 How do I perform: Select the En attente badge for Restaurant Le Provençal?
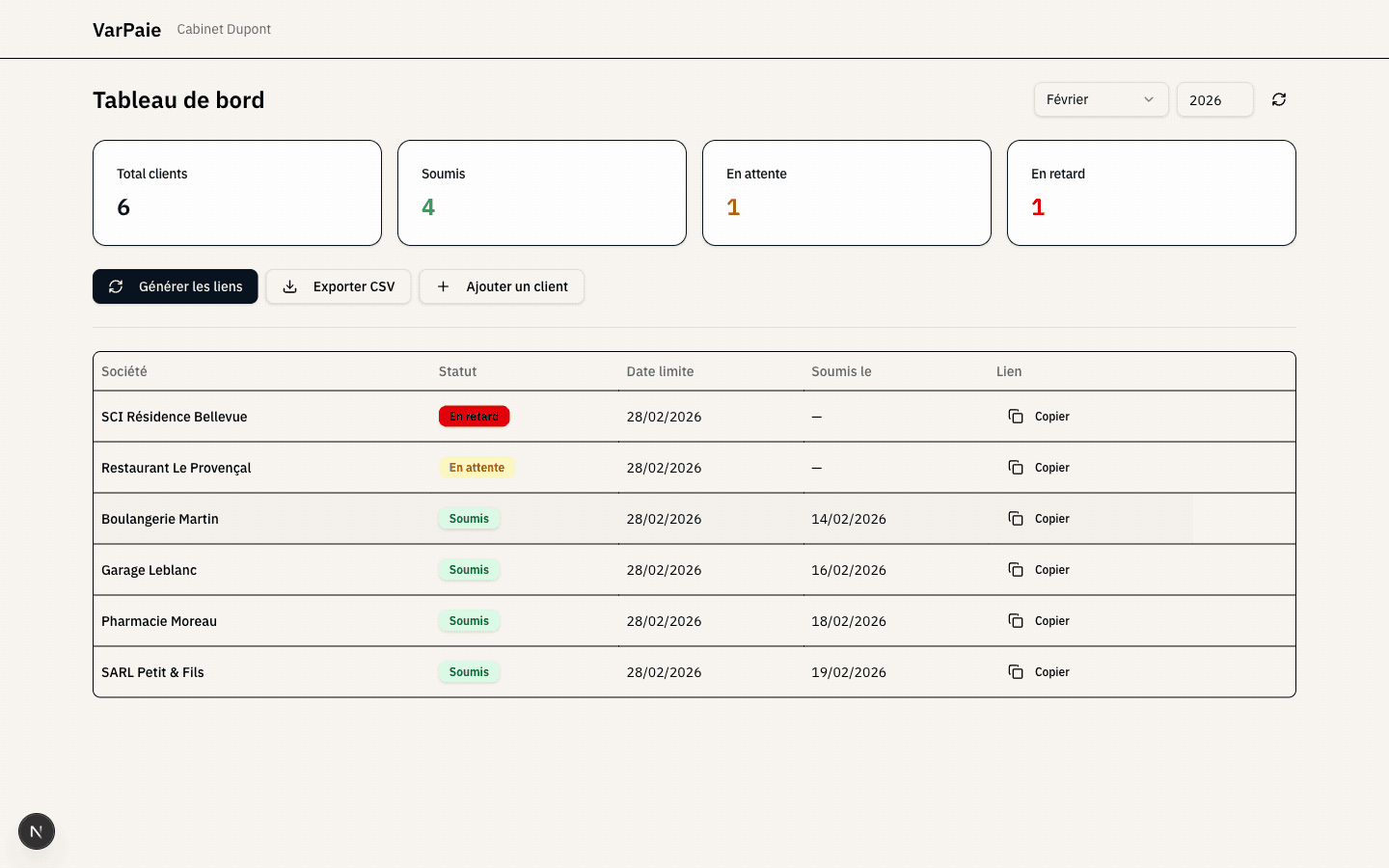click(477, 467)
